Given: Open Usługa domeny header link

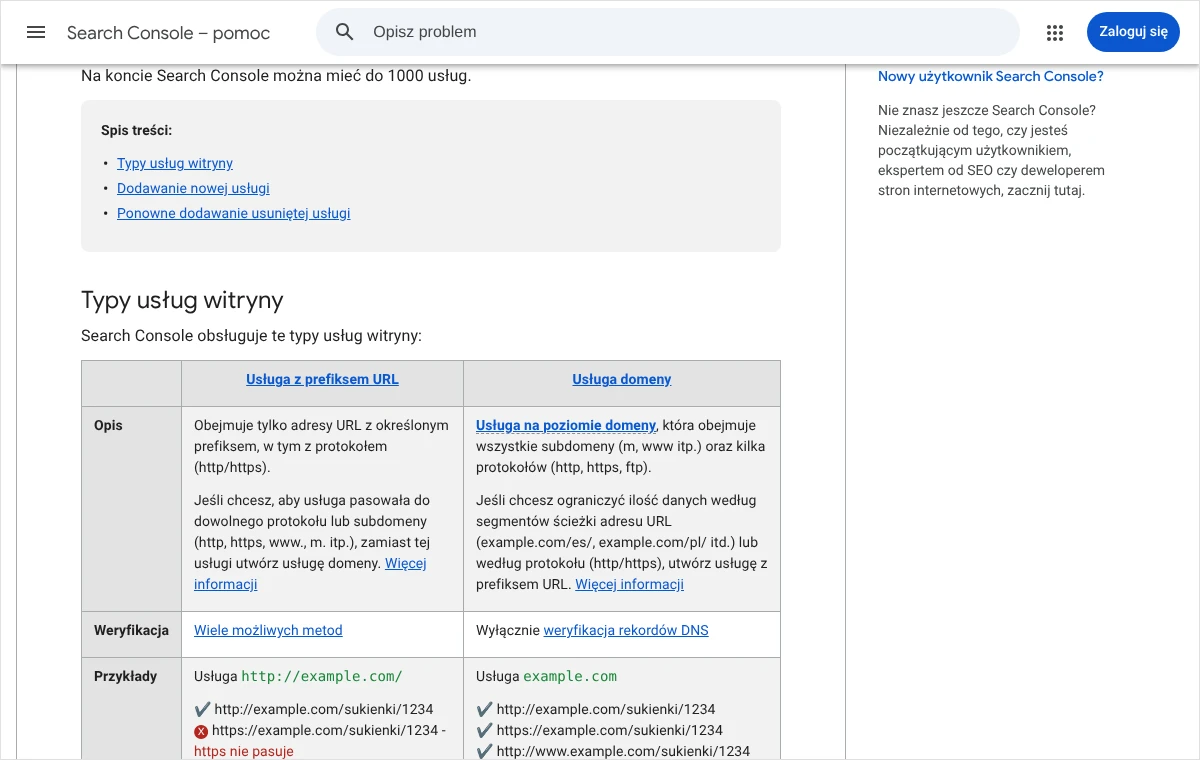Looking at the screenshot, I should coord(622,379).
